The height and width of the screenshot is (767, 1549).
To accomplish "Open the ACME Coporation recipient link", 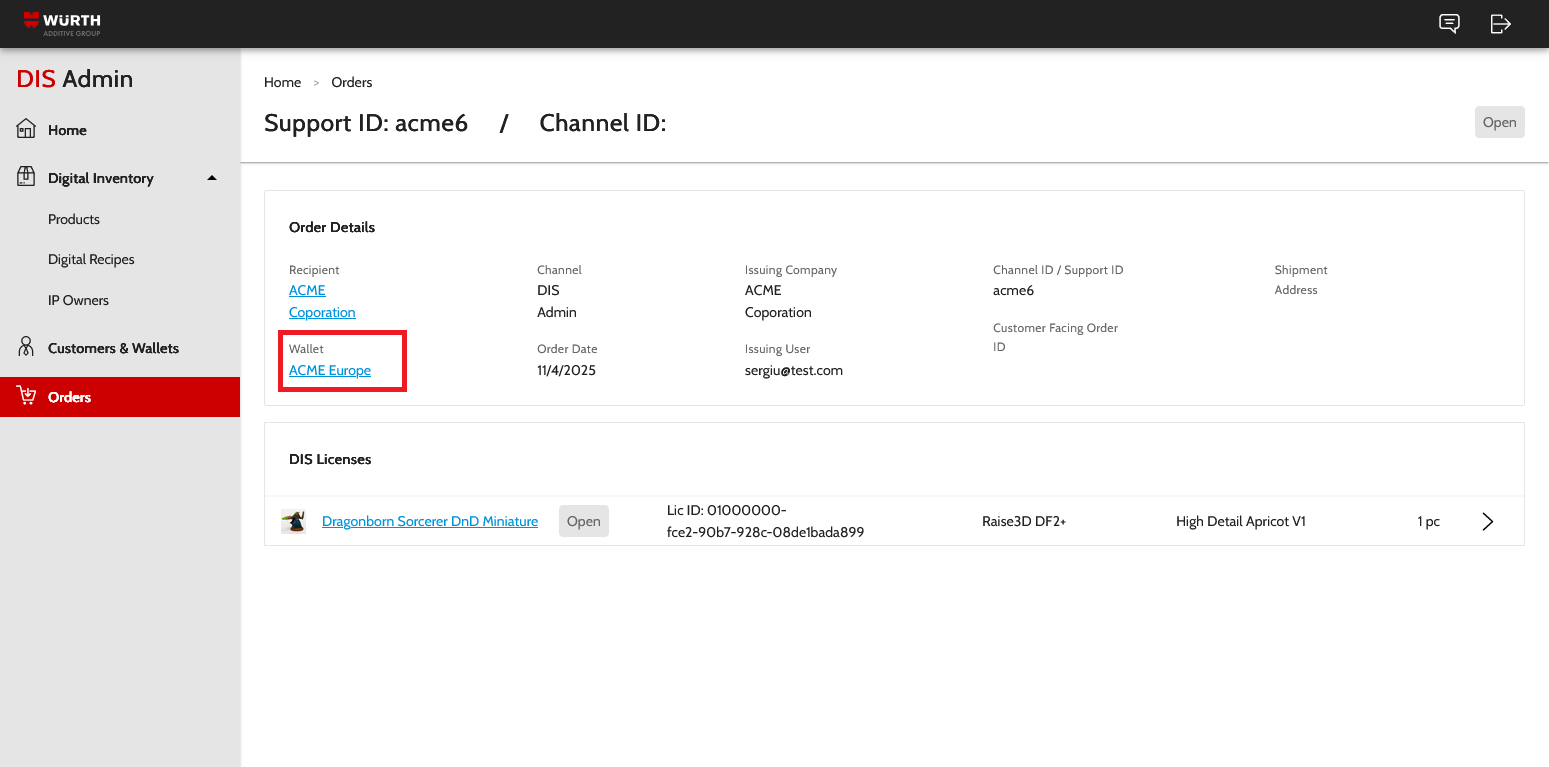I will point(308,291).
